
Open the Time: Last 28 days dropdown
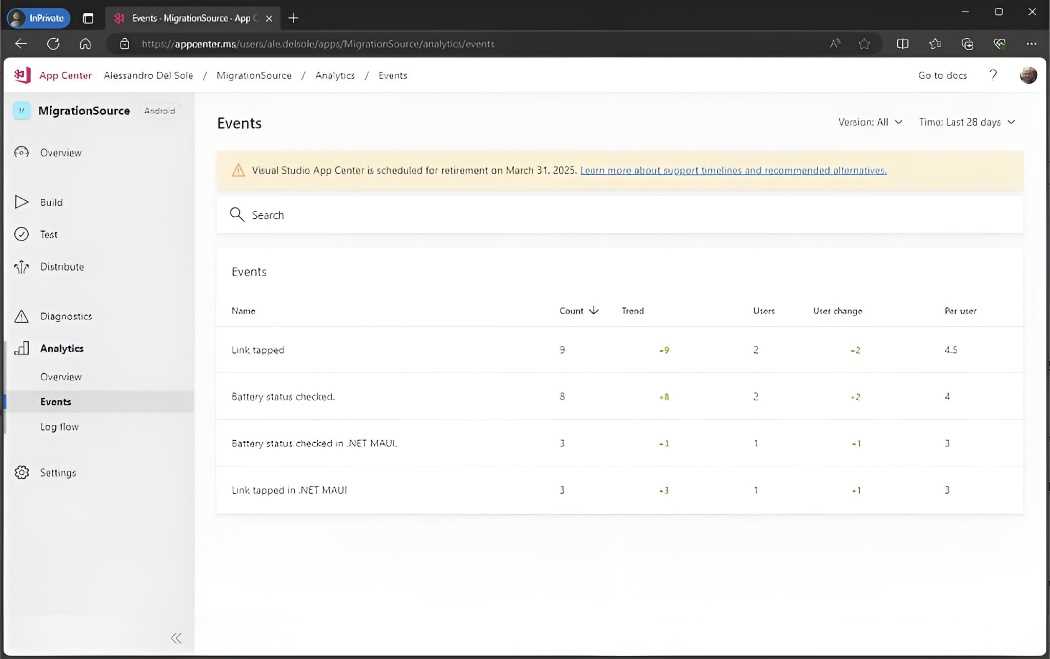point(965,121)
